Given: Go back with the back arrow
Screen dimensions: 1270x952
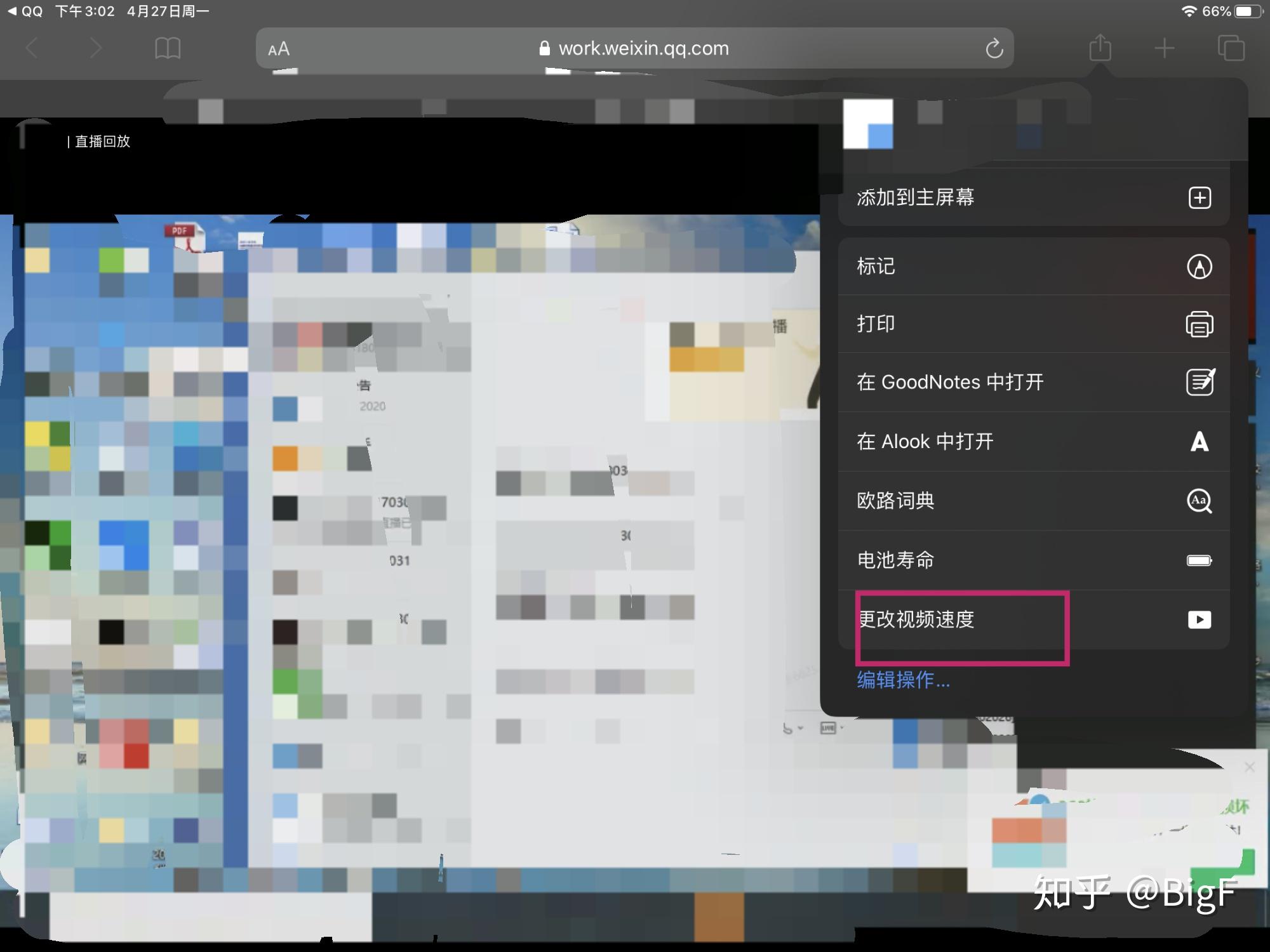Looking at the screenshot, I should click(x=32, y=48).
